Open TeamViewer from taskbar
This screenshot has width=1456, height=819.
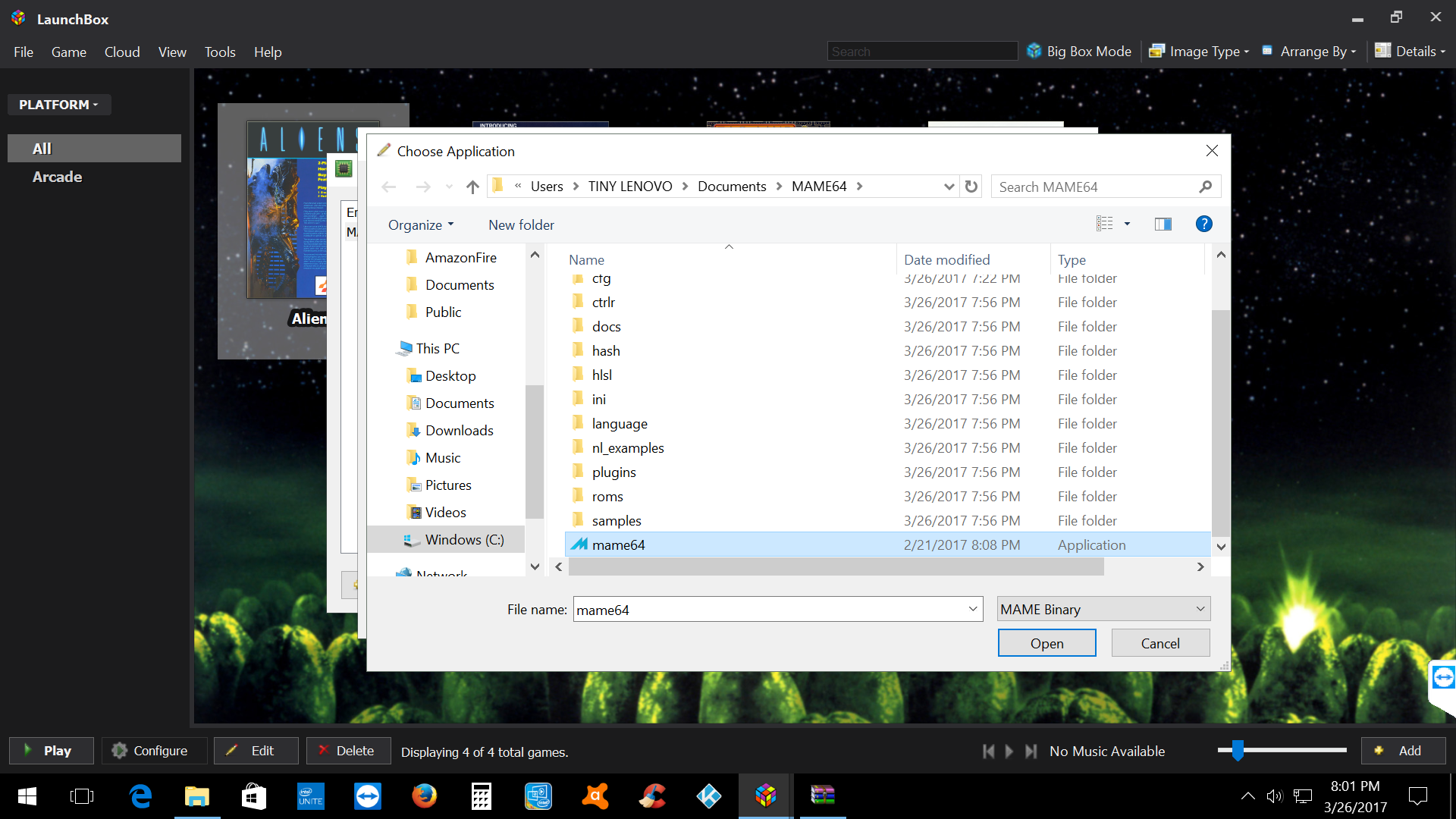tap(368, 796)
